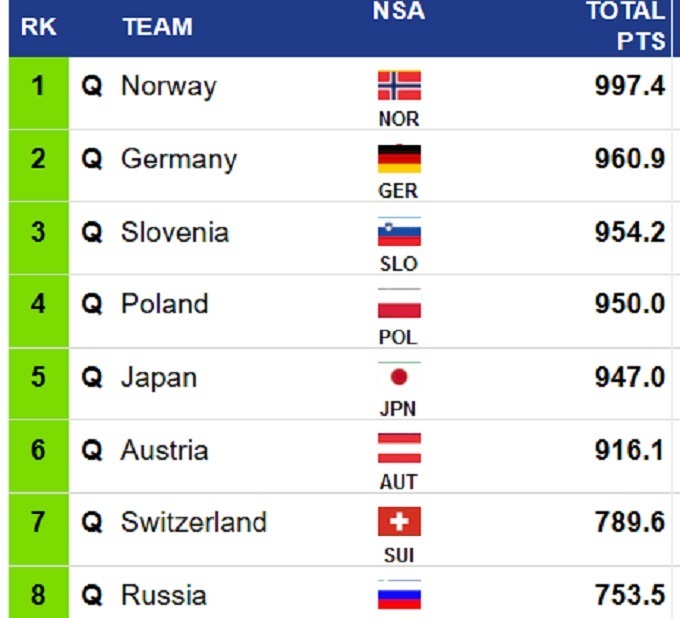Click the Austria flag icon
The image size is (680, 618).
click(x=399, y=448)
